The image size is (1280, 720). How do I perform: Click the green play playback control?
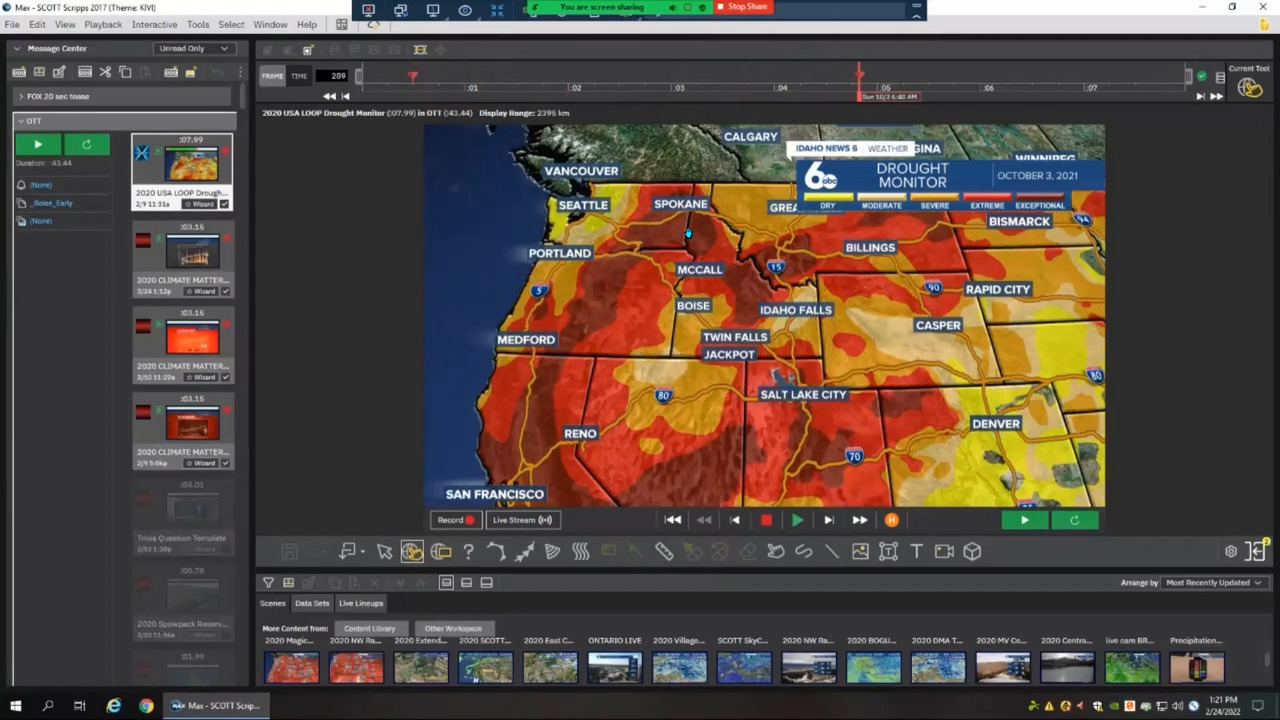tap(797, 520)
